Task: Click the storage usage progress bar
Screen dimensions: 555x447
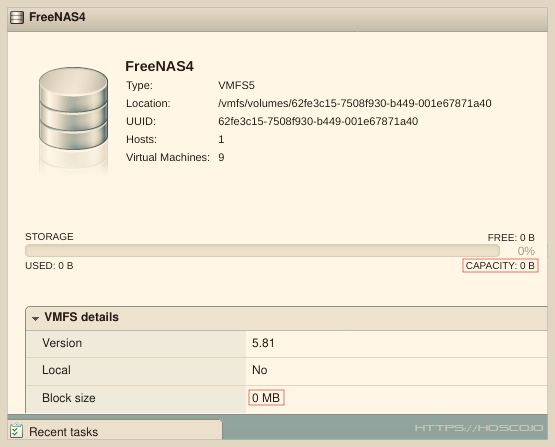Action: coord(262,251)
